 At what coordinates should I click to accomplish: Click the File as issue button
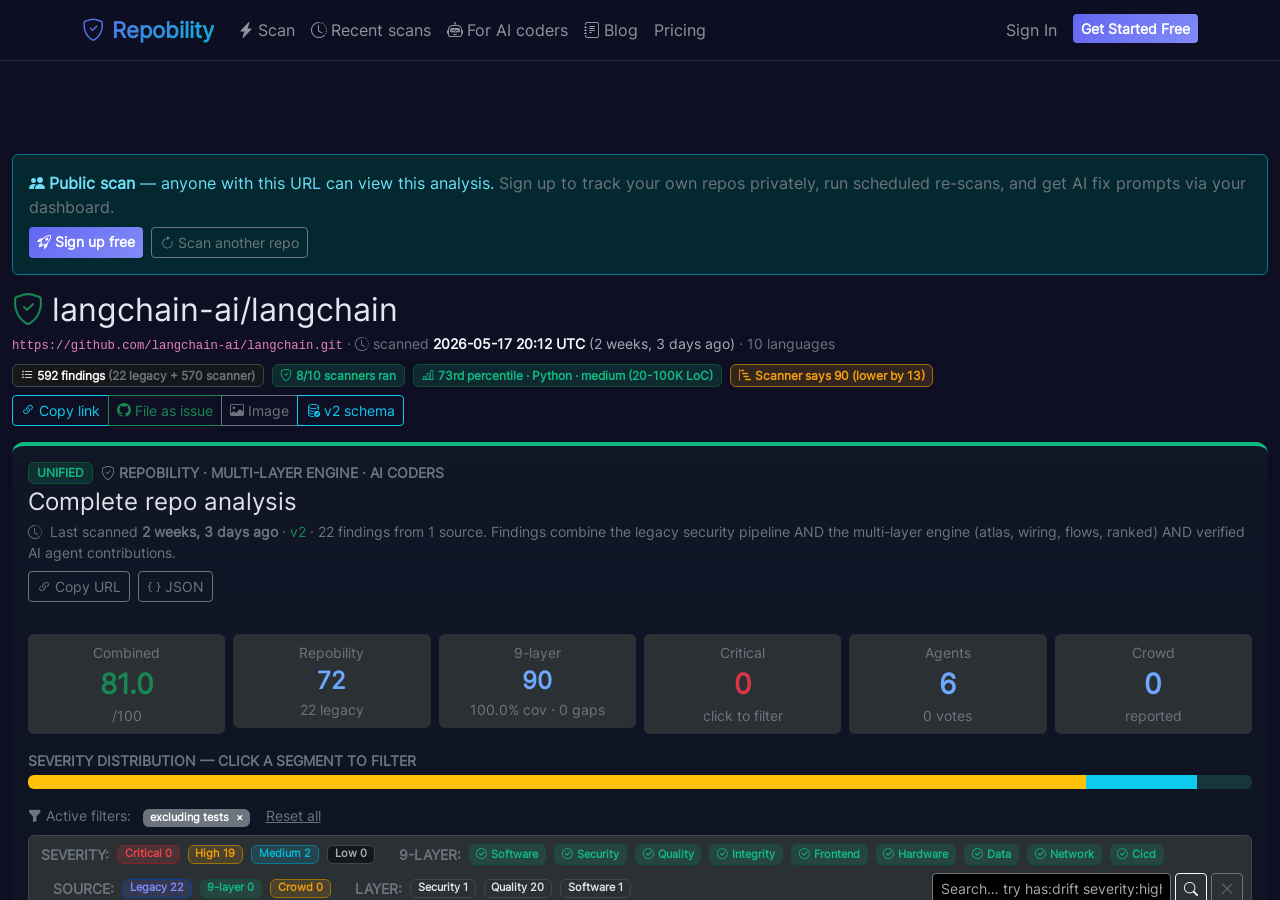click(165, 410)
